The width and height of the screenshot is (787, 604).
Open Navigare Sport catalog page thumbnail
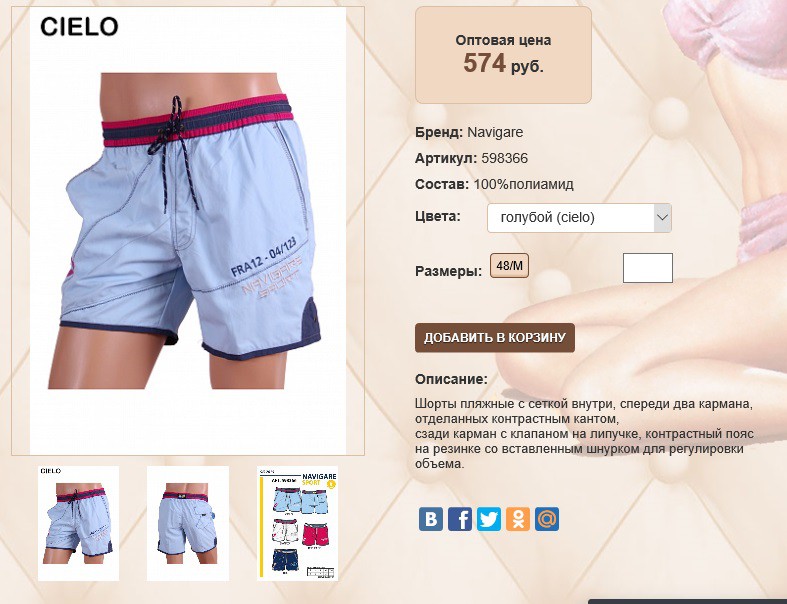click(298, 523)
